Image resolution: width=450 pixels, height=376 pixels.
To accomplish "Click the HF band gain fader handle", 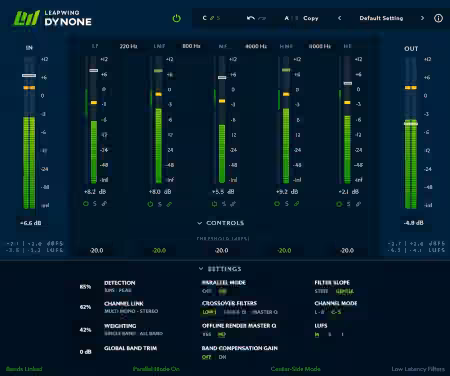I will (348, 83).
